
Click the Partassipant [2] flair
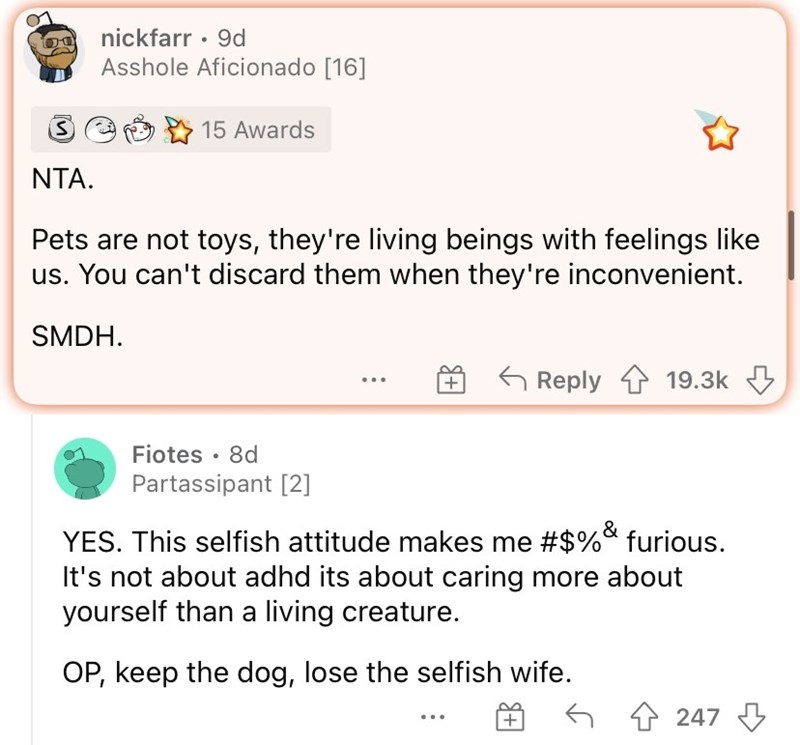pyautogui.click(x=221, y=484)
